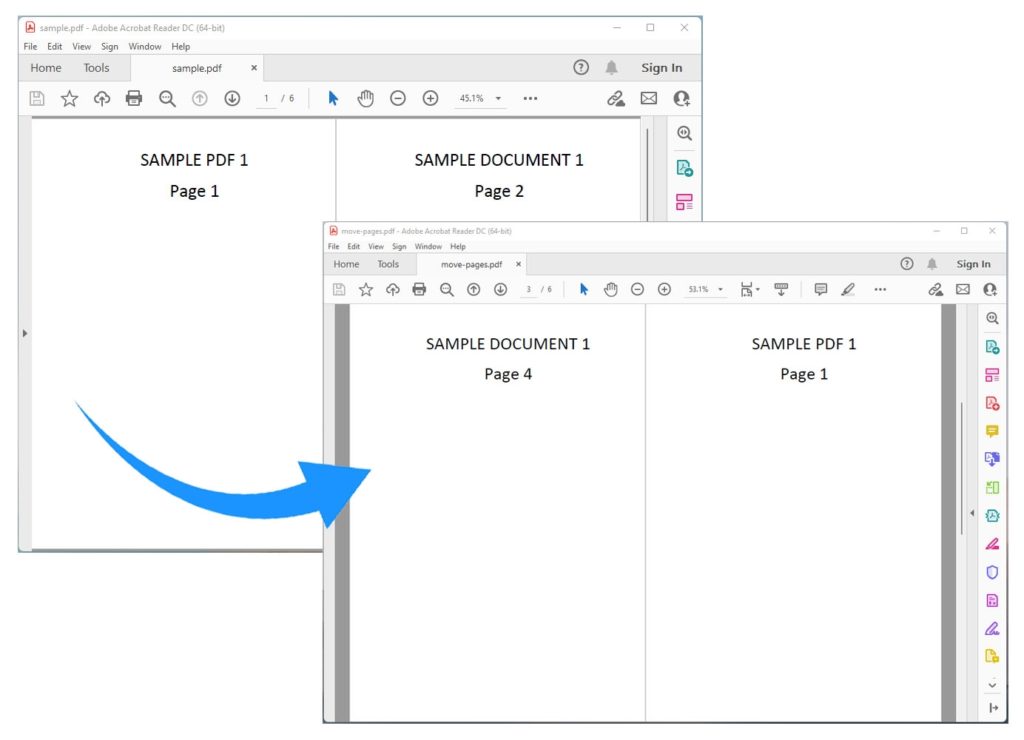1024x740 pixels.
Task: Click upload to cloud icon in move-pages.pdf window
Action: coord(393,289)
